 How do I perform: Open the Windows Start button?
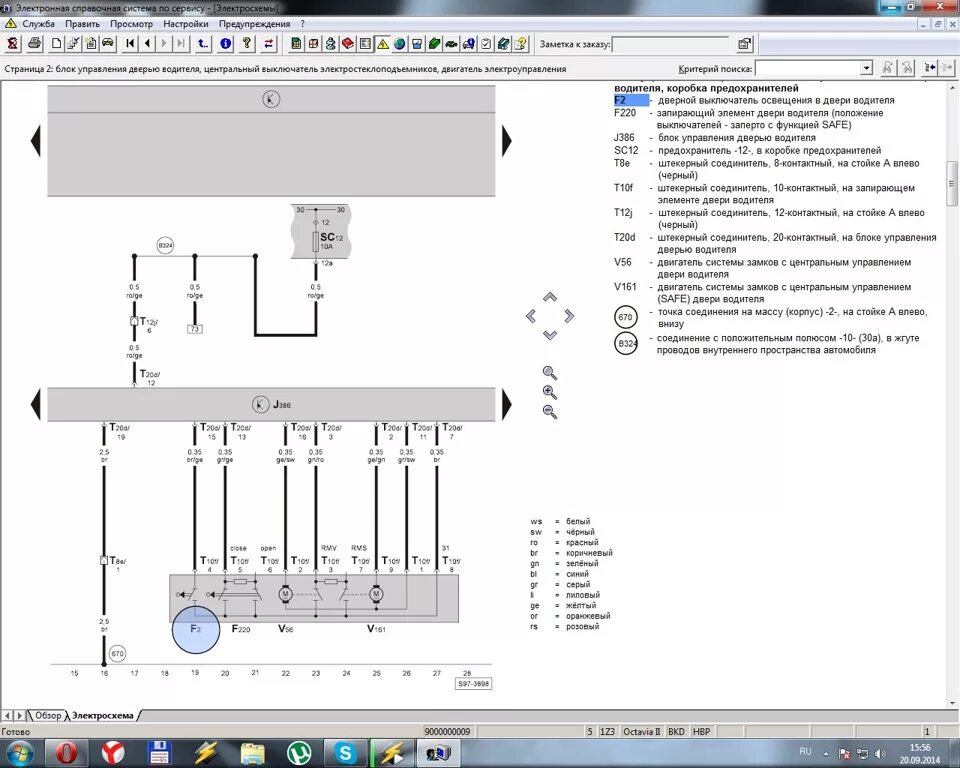[x=19, y=753]
